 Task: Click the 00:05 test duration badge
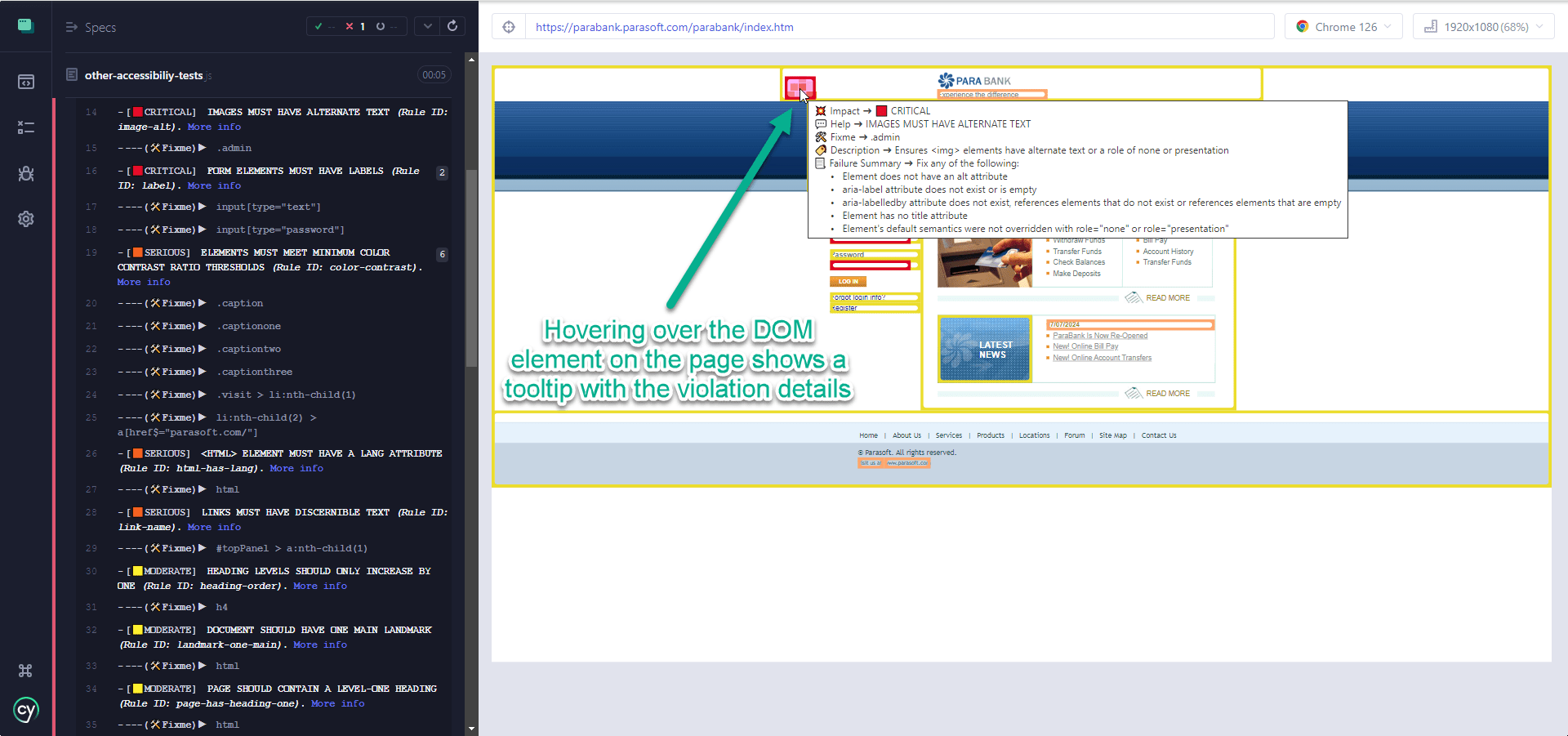(434, 75)
